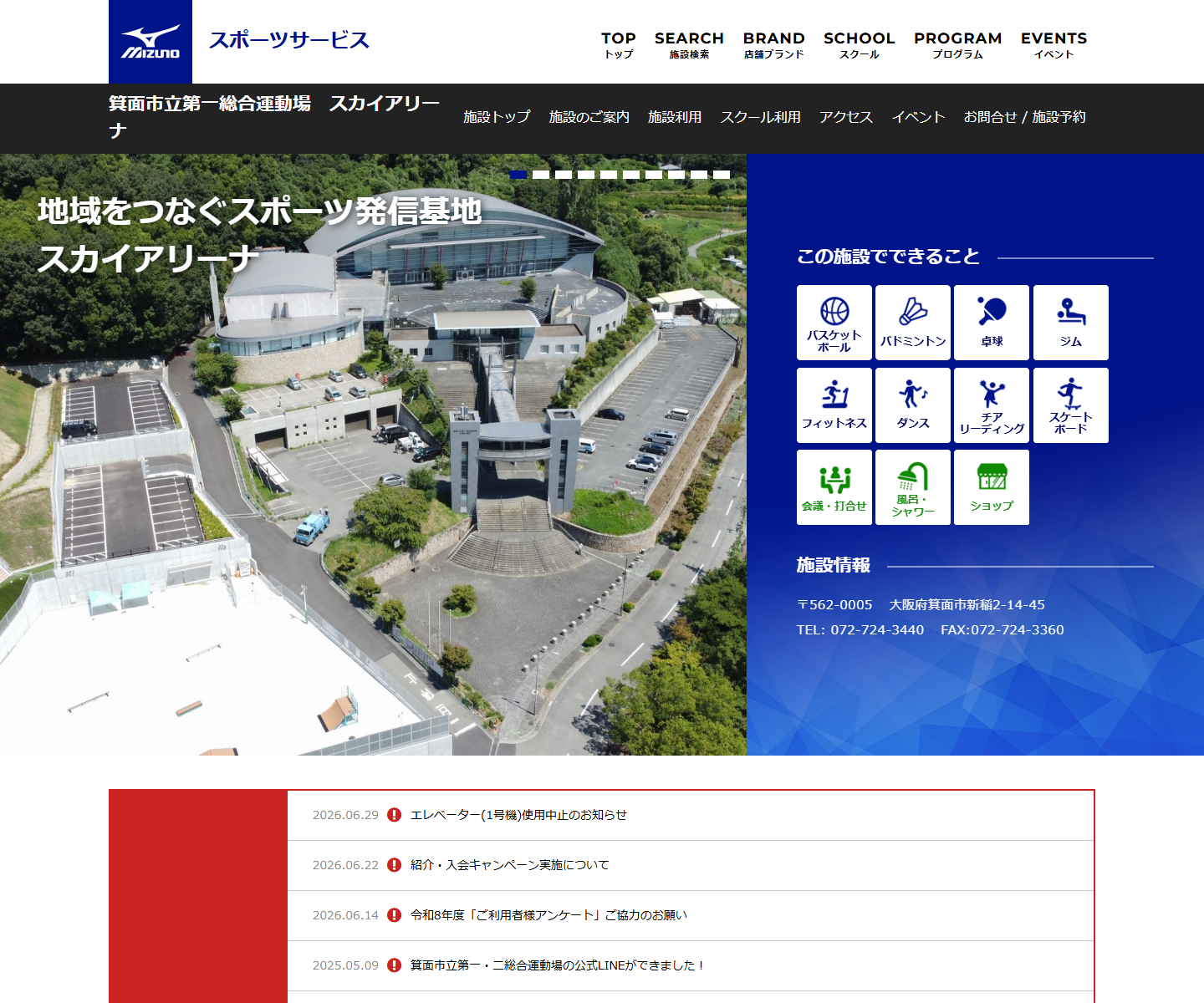Open the 会議・打合せ meeting icon
Screen dimensions: 1204x1003
[x=834, y=487]
